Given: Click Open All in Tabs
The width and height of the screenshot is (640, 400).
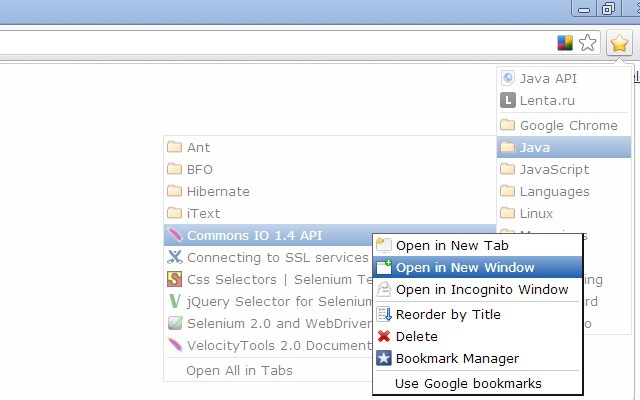Looking at the screenshot, I should [x=240, y=370].
